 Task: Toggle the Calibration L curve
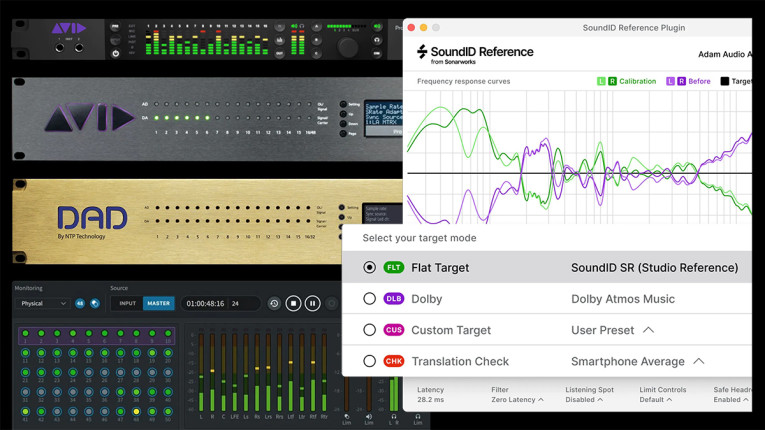(x=601, y=81)
